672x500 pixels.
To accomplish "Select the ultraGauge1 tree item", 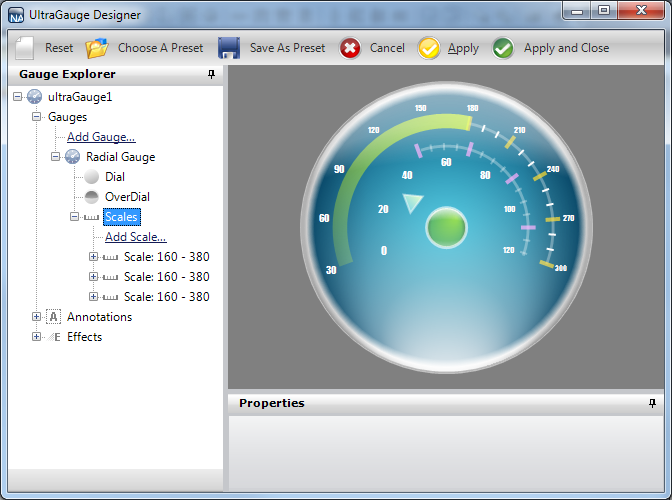I will click(x=80, y=97).
